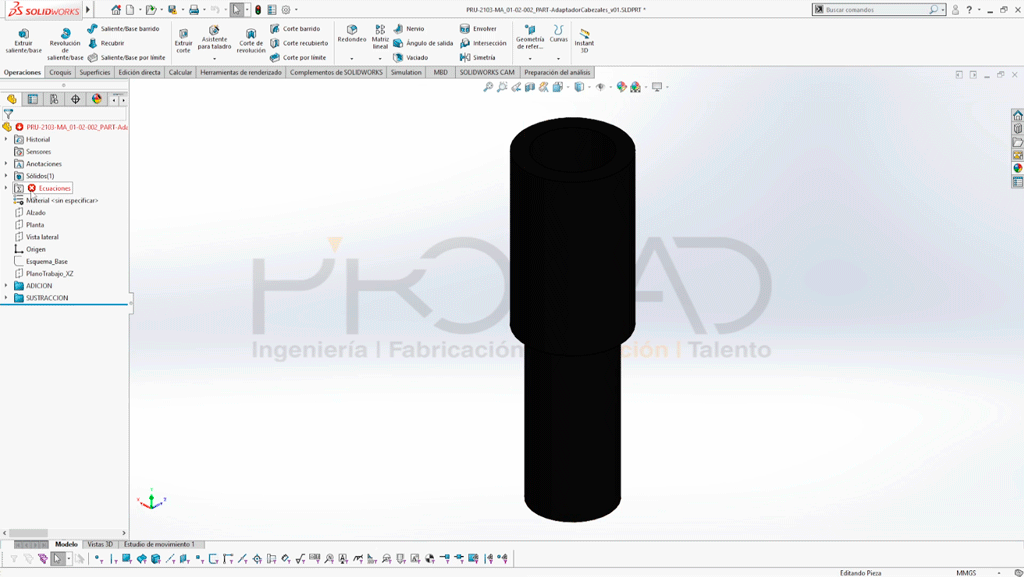Select Revolución de saliente/base tool
This screenshot has height=577, width=1024.
tap(65, 44)
